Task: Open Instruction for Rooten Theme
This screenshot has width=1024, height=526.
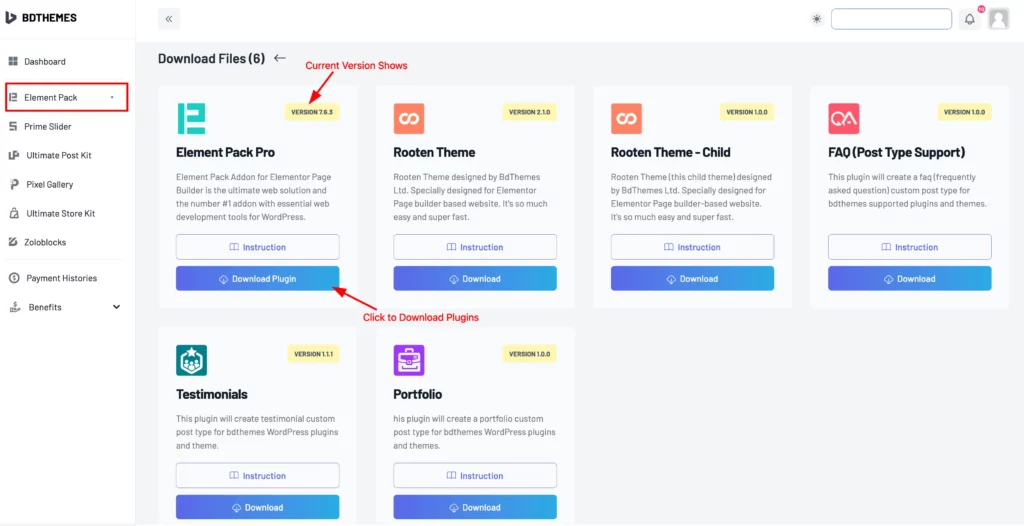Action: 475,247
